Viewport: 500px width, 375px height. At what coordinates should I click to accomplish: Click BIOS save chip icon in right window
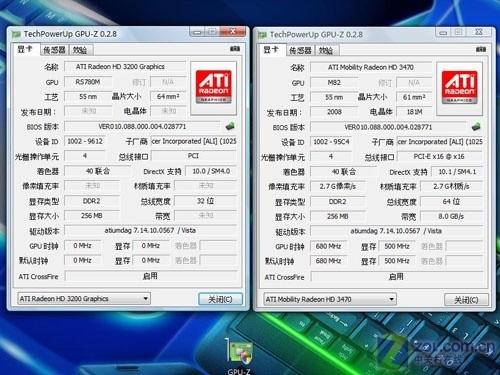476,127
